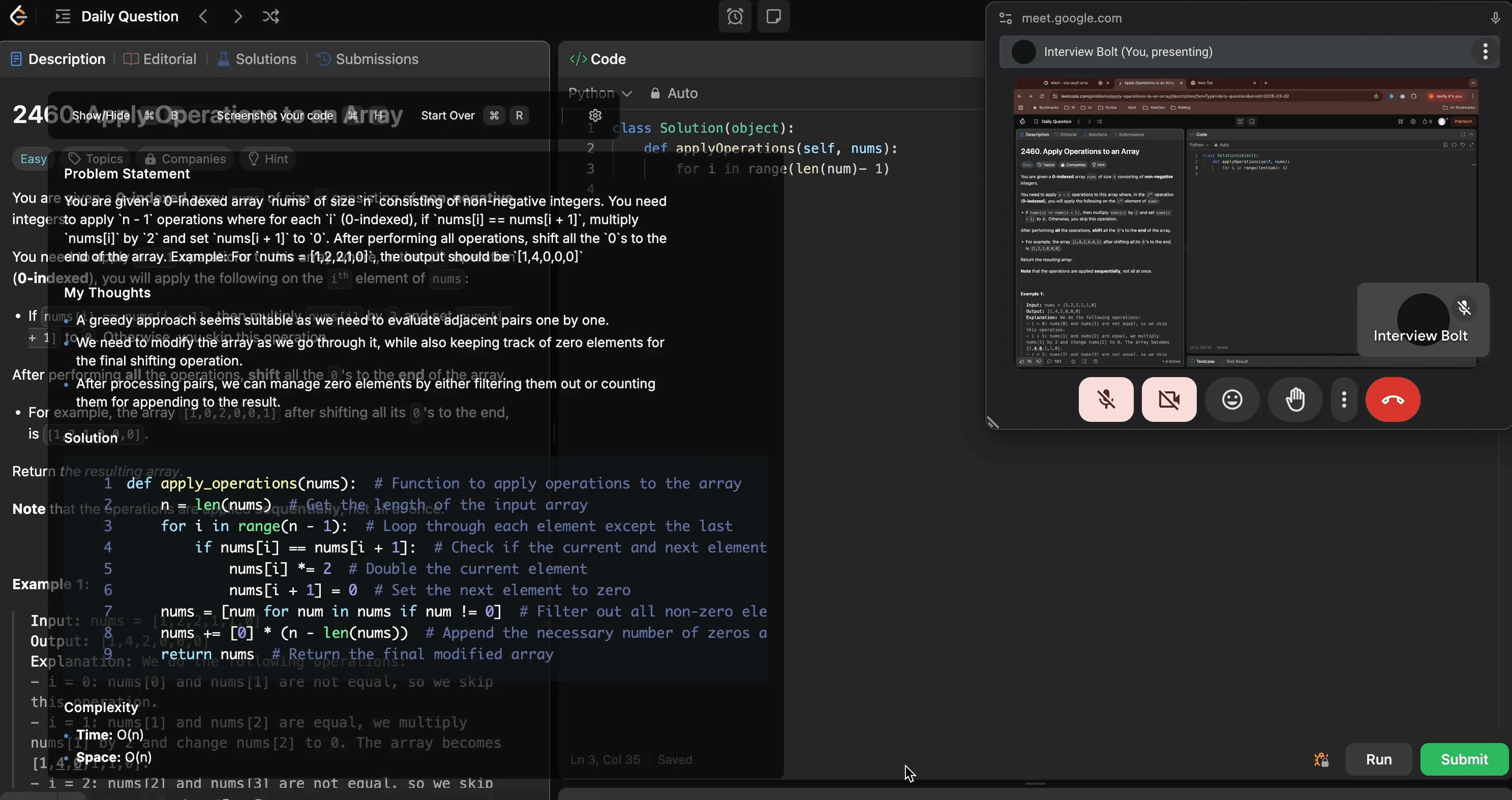Switch to Submissions tab
1512x800 pixels.
[x=376, y=59]
